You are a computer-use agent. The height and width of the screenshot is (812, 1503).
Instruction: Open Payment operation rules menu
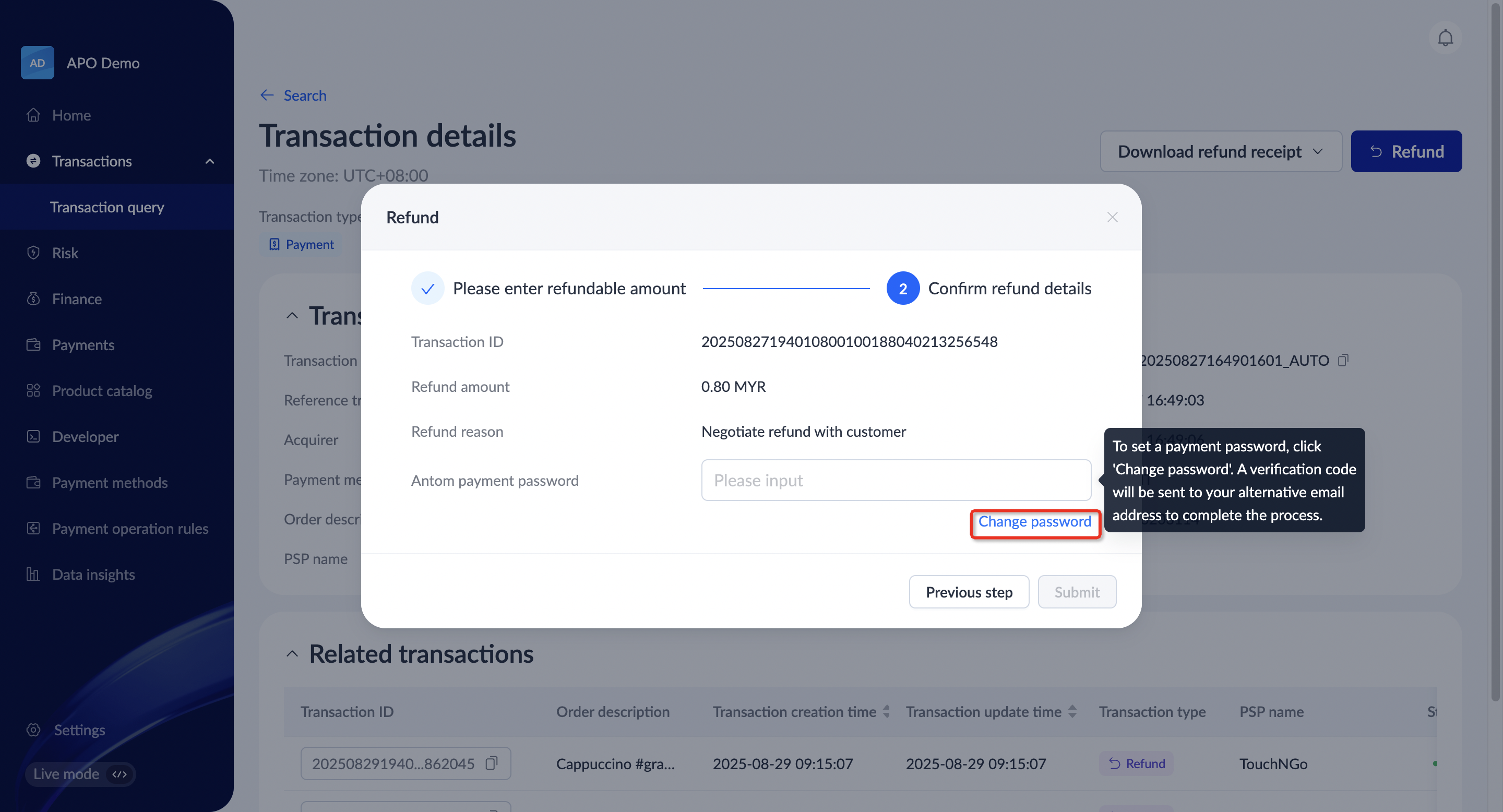129,528
